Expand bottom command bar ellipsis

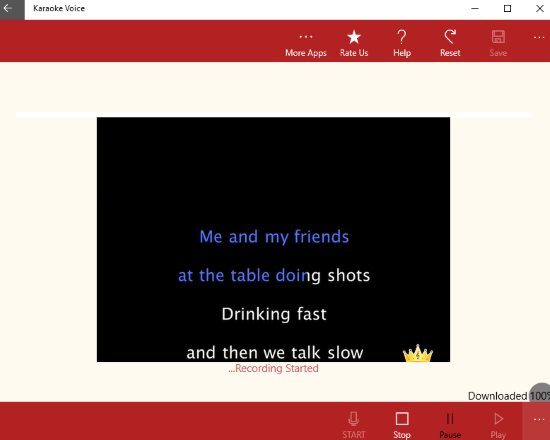click(539, 420)
